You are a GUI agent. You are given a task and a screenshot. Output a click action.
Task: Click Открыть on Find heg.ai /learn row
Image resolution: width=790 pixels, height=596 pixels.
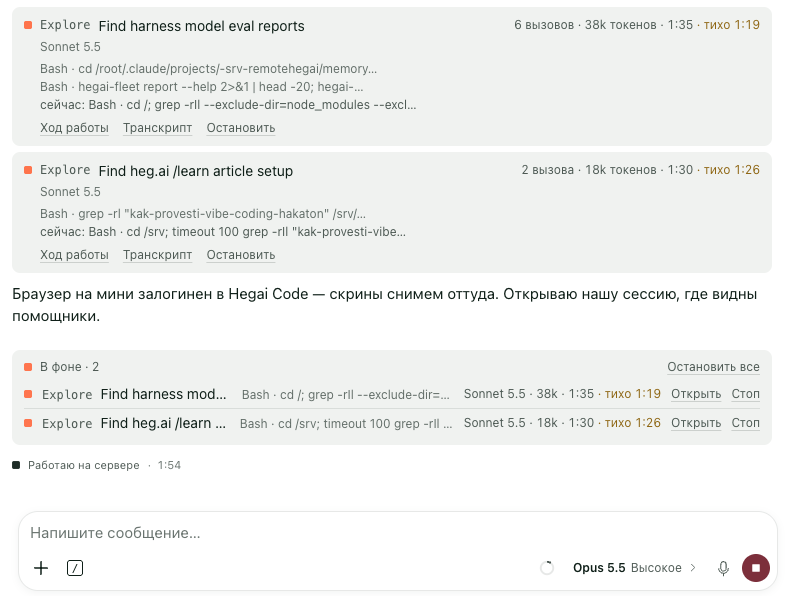click(696, 423)
